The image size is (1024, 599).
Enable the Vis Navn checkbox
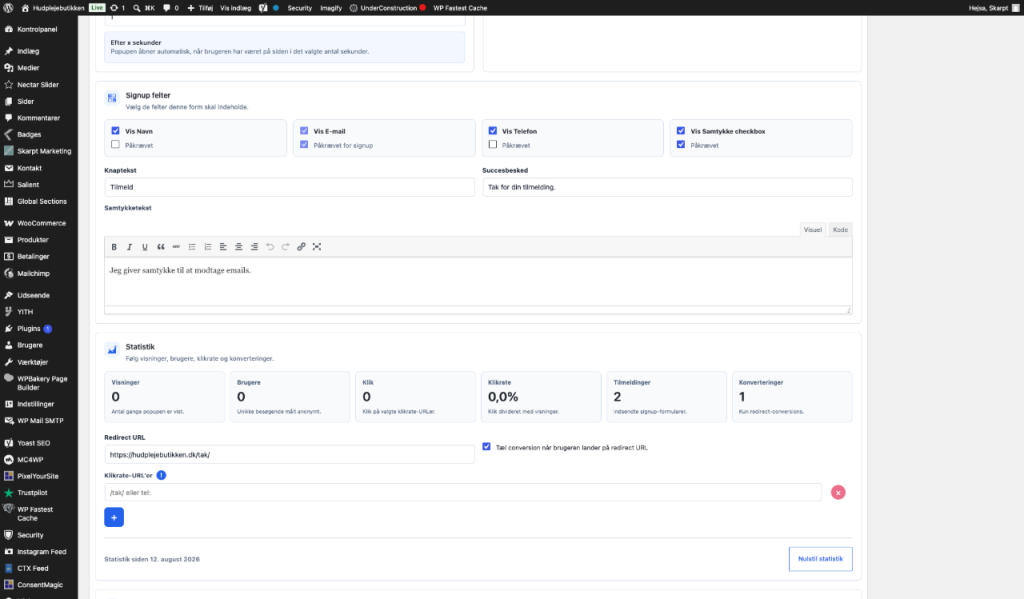coord(116,131)
